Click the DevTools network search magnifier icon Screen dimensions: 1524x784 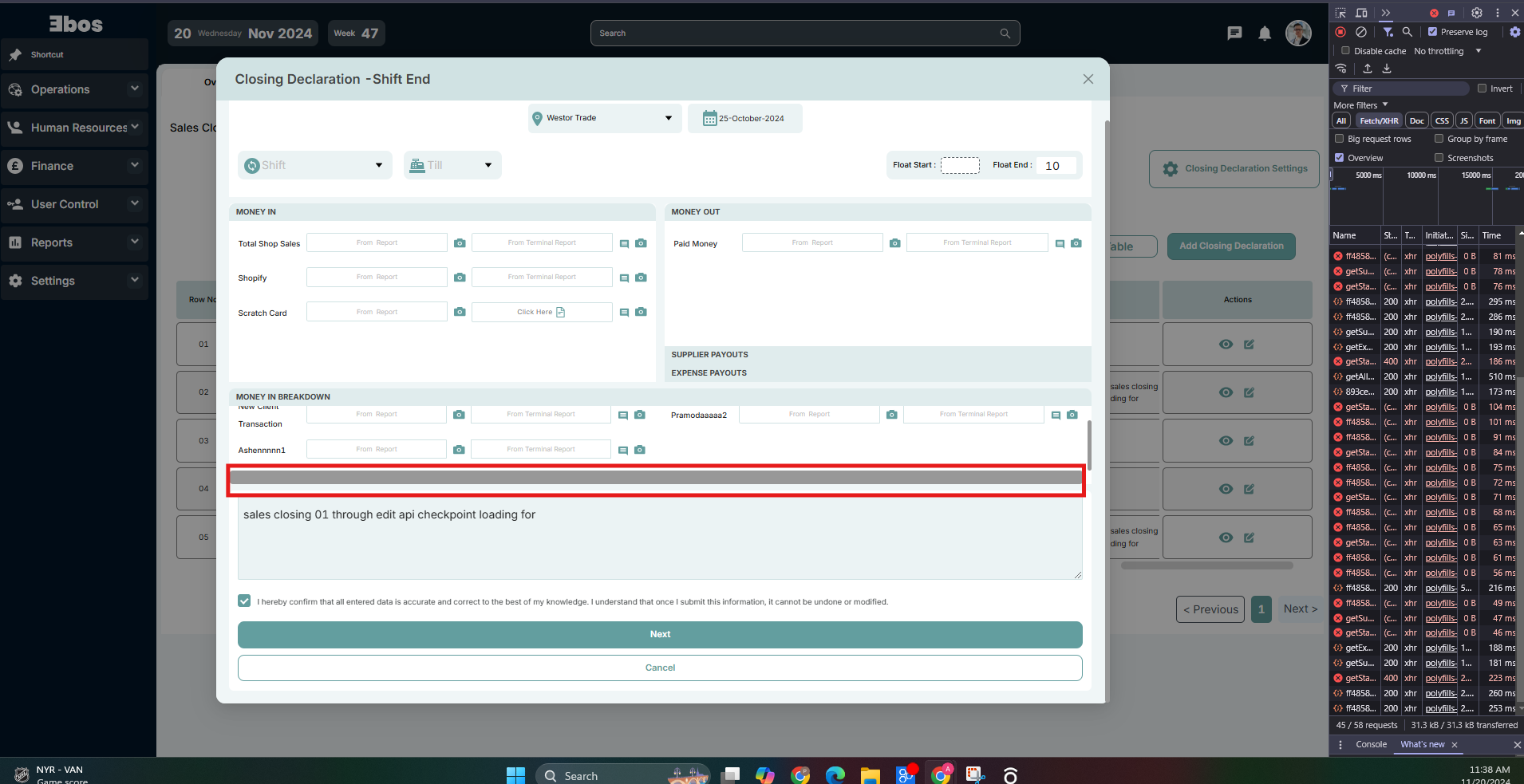pyautogui.click(x=1408, y=32)
